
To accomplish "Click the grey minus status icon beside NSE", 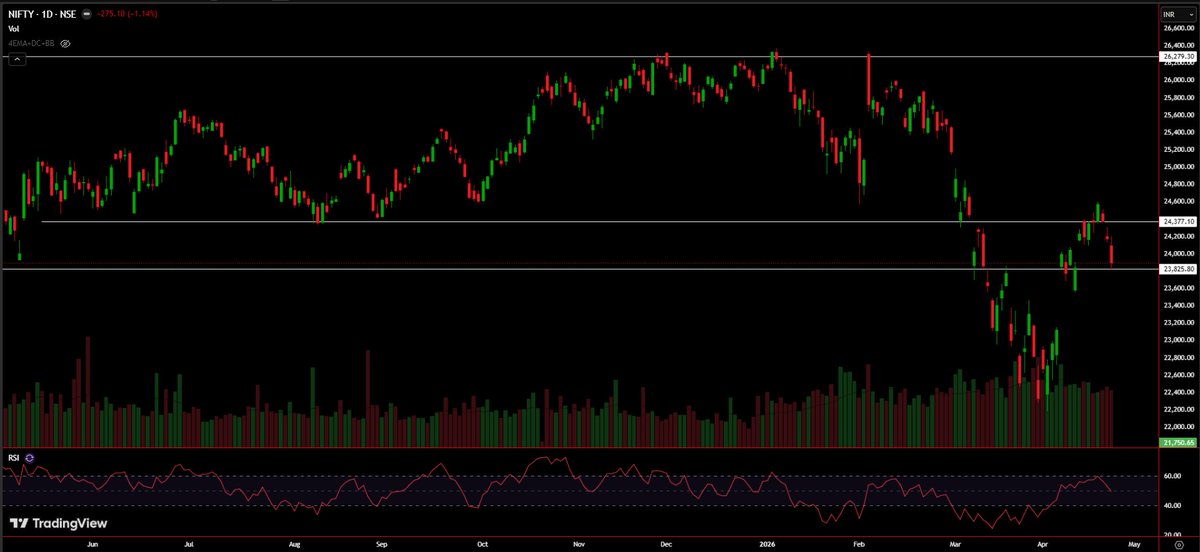I will point(85,15).
